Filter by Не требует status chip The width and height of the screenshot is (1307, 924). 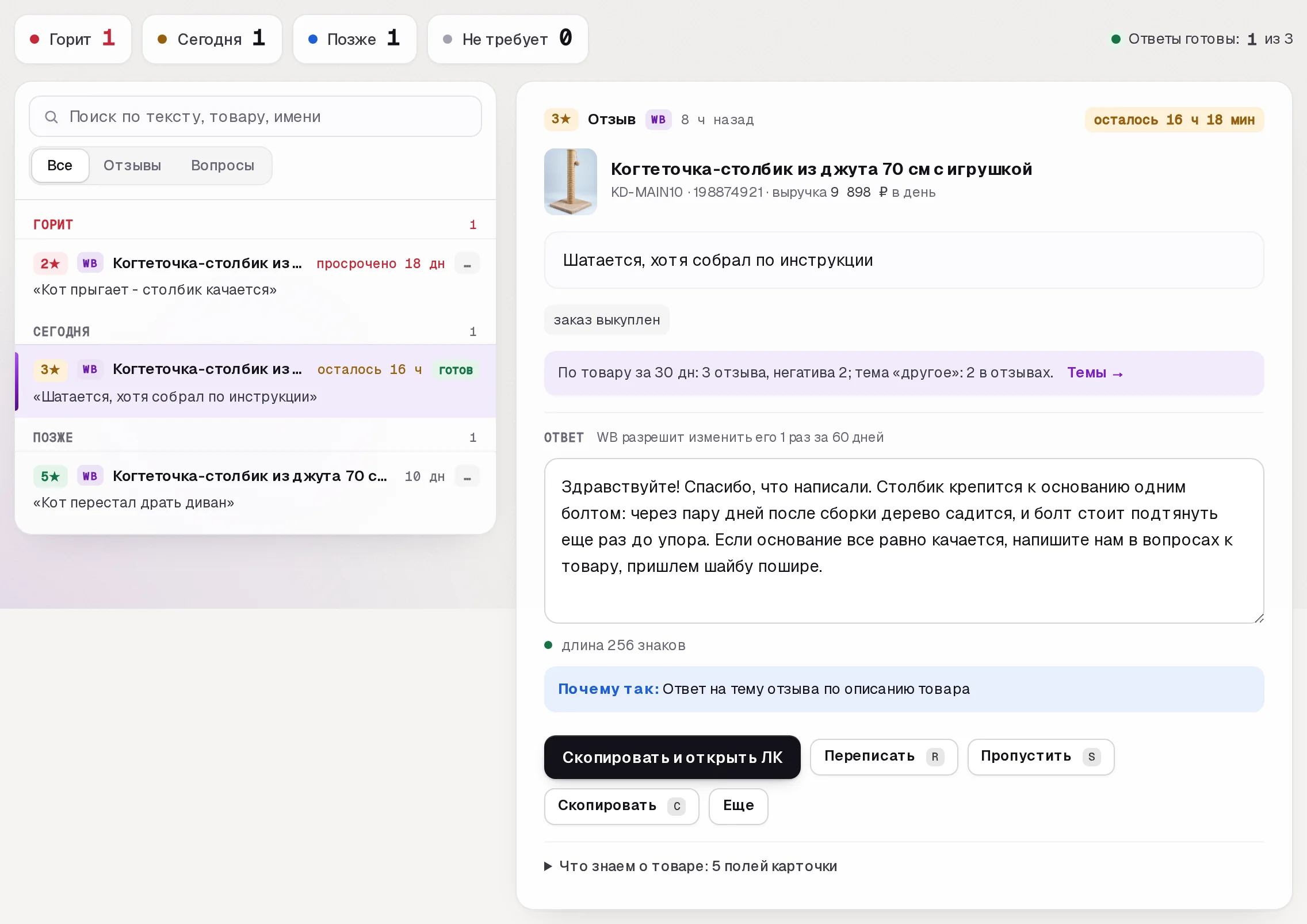point(507,39)
